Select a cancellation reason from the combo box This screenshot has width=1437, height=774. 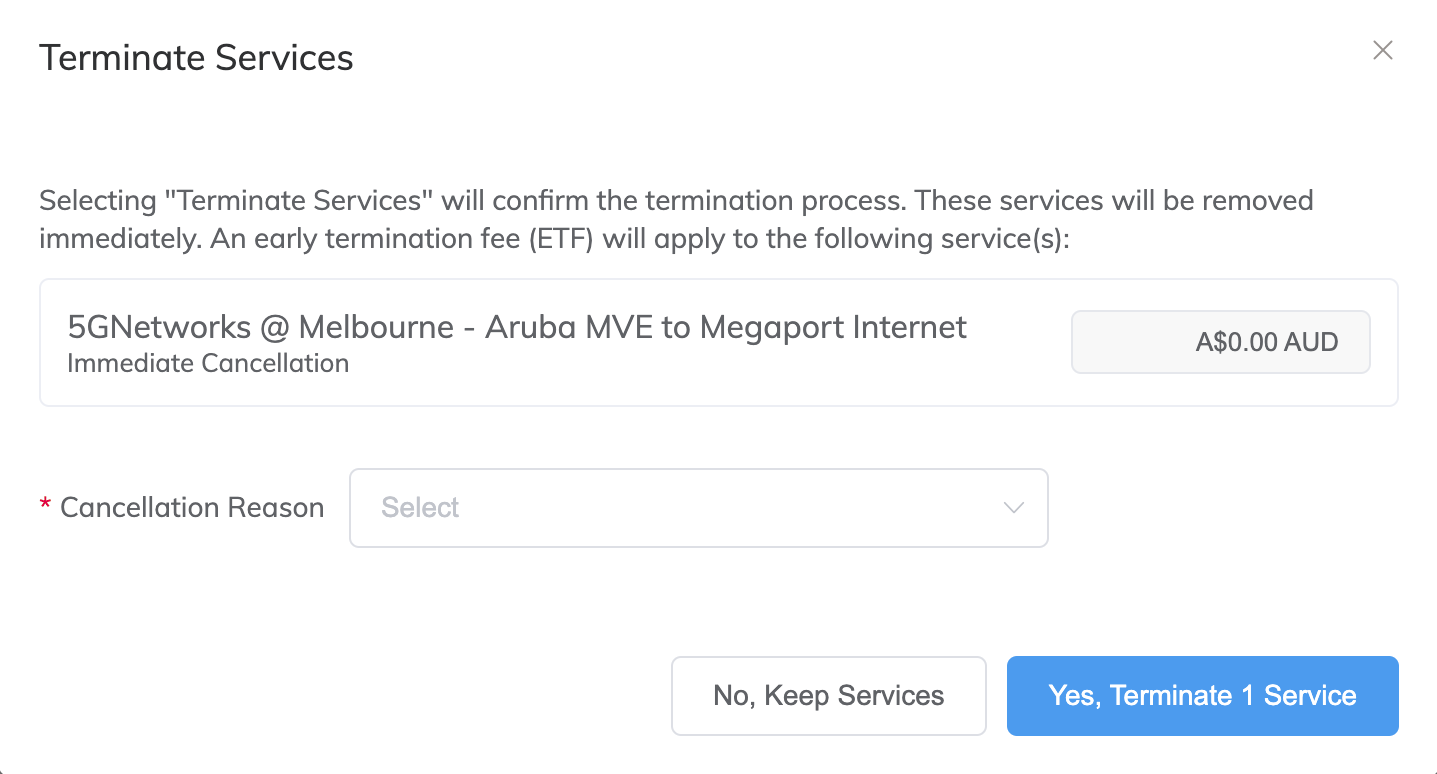pos(698,507)
